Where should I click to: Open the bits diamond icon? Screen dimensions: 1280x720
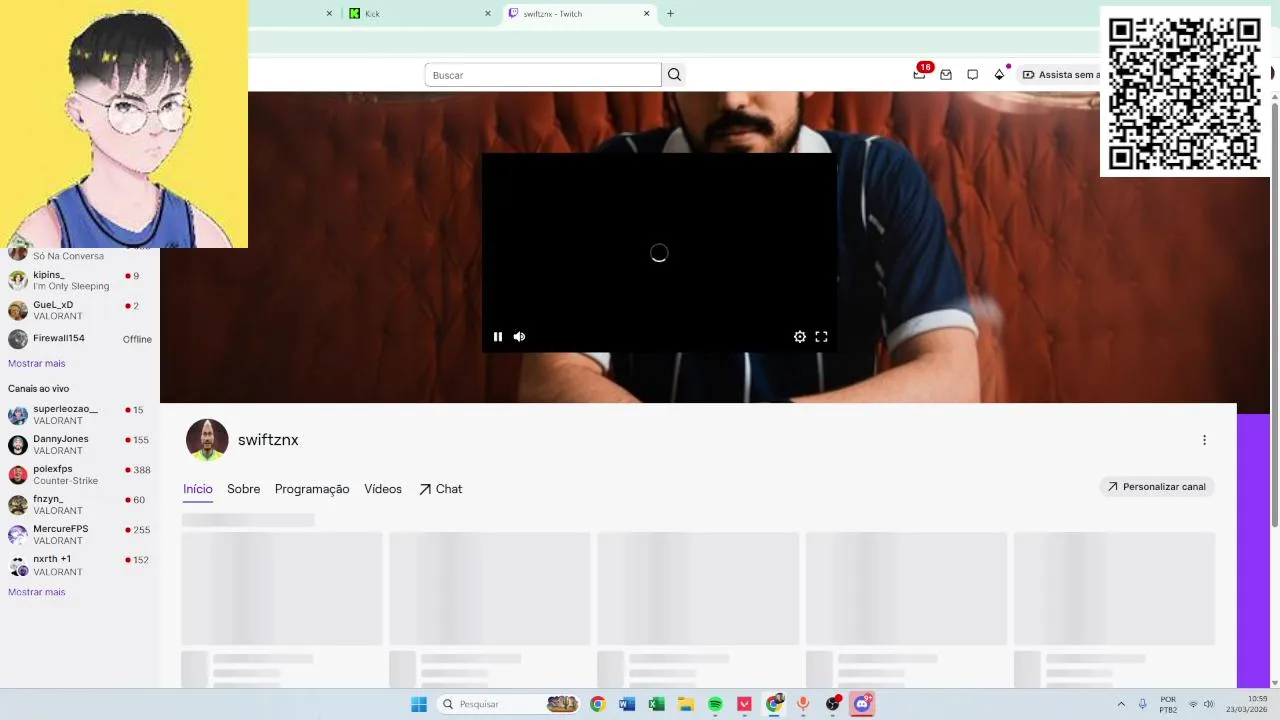[x=999, y=75]
